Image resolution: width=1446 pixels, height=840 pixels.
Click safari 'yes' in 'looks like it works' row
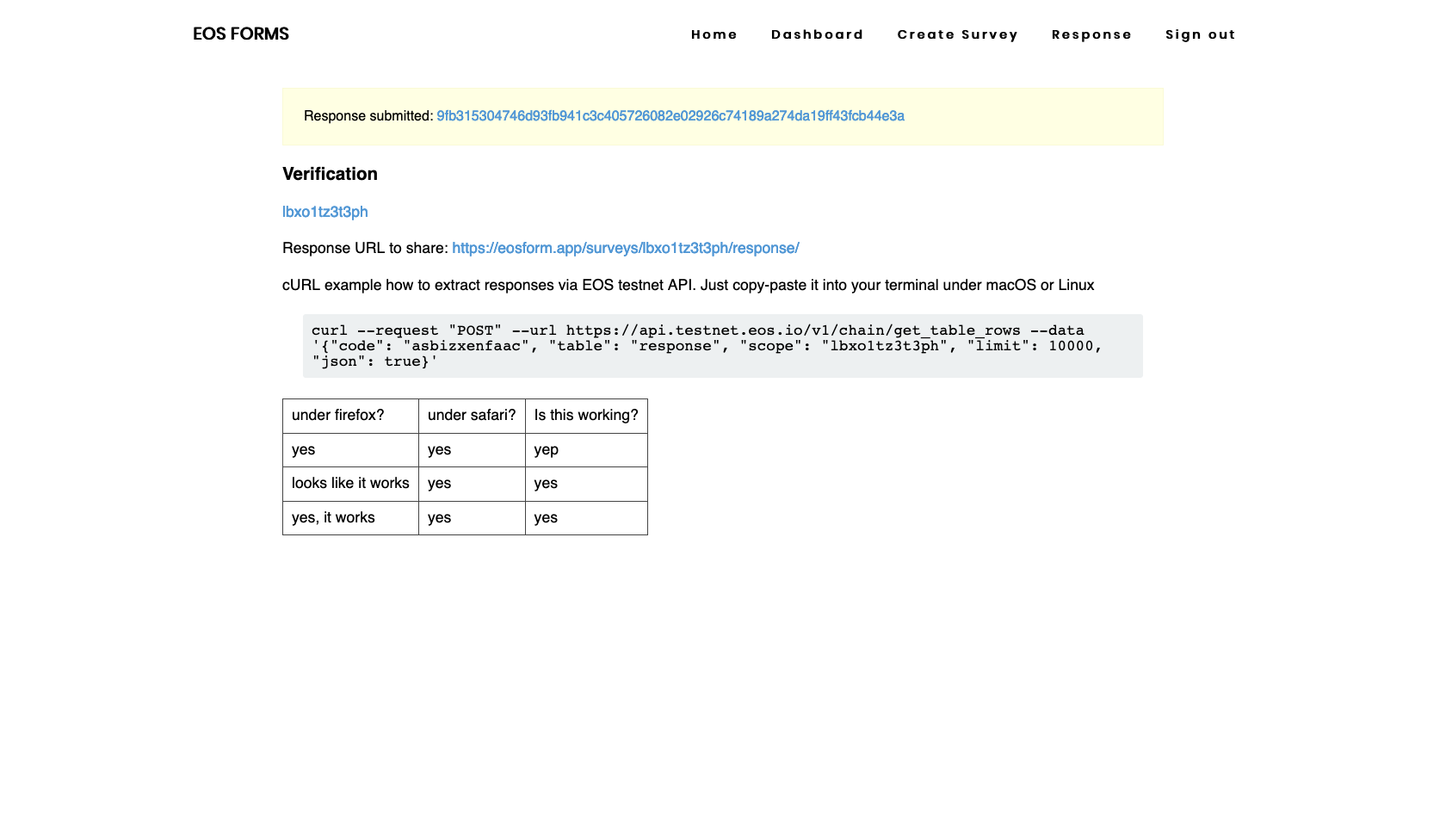[x=472, y=484]
